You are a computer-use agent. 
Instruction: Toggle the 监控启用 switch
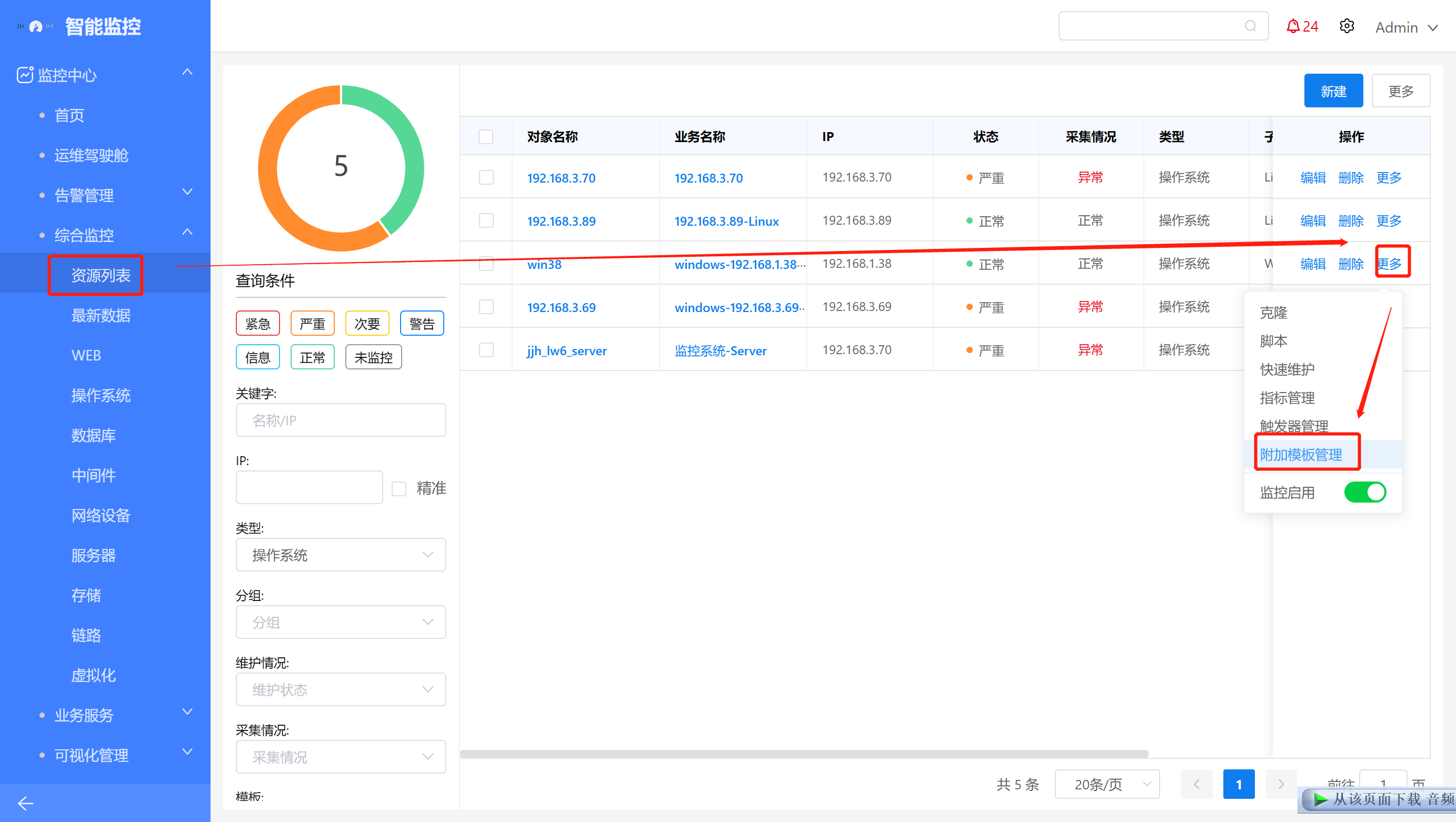pos(1365,492)
